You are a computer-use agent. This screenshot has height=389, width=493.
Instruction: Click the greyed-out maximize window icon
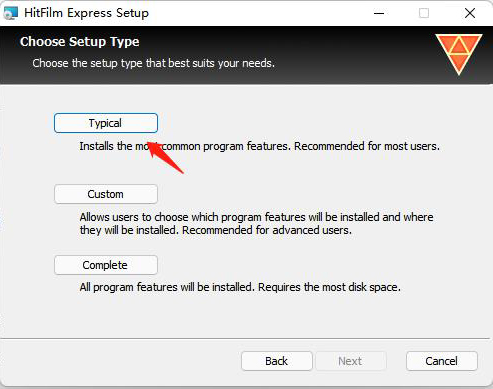click(x=424, y=13)
